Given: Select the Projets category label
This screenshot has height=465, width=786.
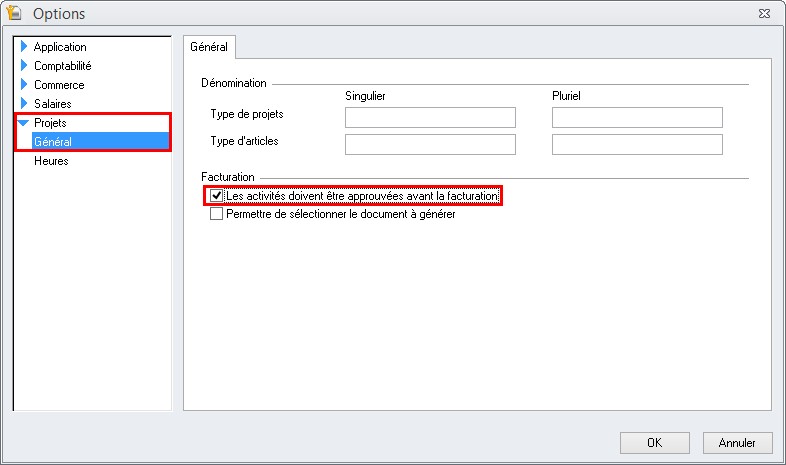Looking at the screenshot, I should pyautogui.click(x=50, y=123).
